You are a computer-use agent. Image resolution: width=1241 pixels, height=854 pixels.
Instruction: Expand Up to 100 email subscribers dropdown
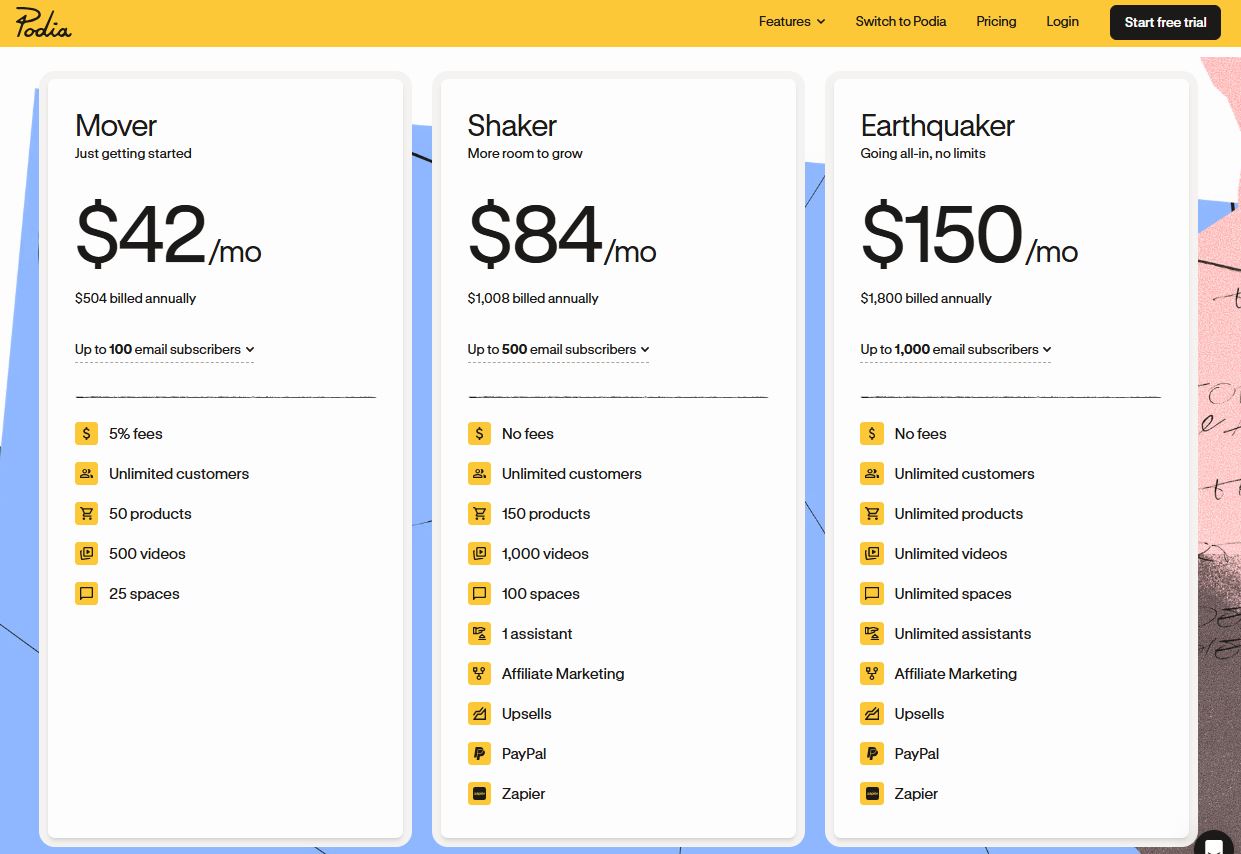(x=164, y=349)
